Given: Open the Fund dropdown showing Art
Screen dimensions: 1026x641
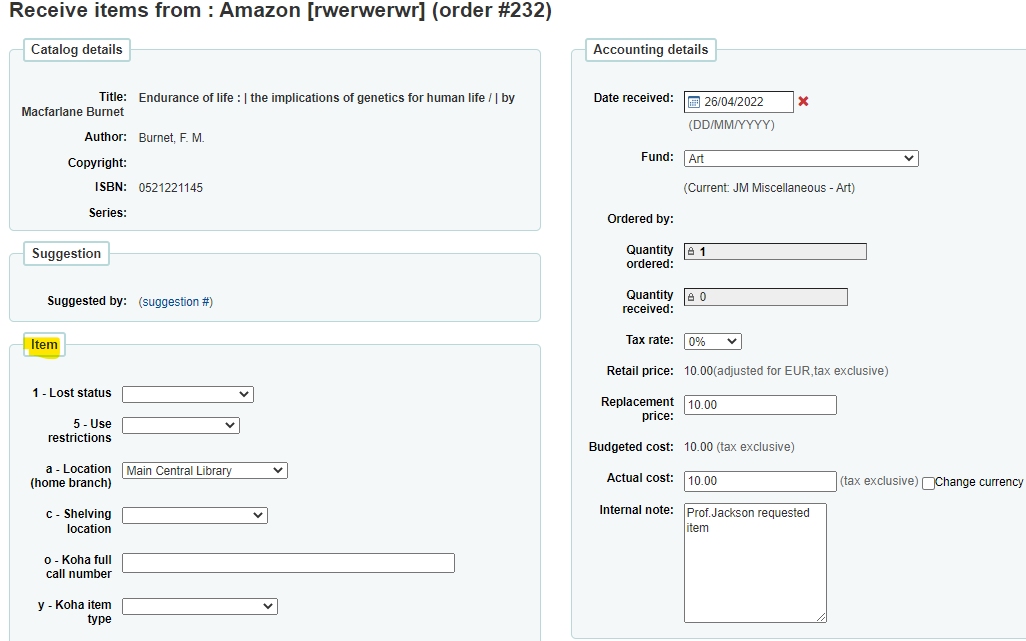Looking at the screenshot, I should [800, 158].
